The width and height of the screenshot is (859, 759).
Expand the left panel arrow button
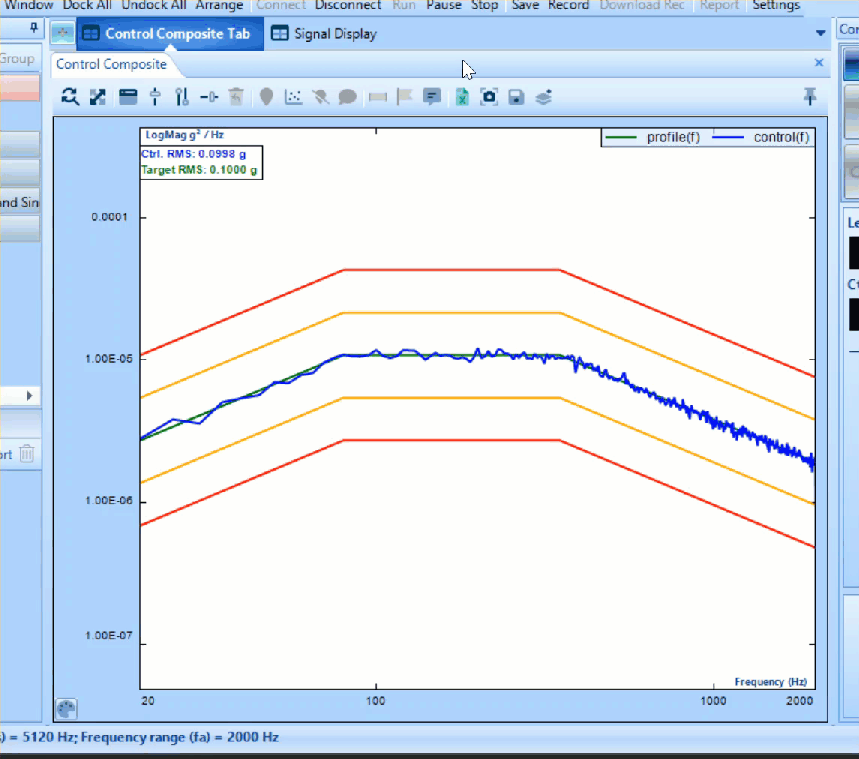click(x=29, y=396)
